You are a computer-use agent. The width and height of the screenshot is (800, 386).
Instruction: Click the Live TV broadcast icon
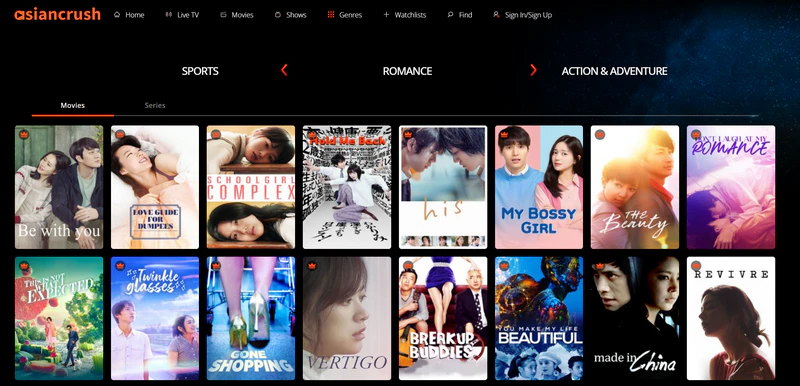169,15
